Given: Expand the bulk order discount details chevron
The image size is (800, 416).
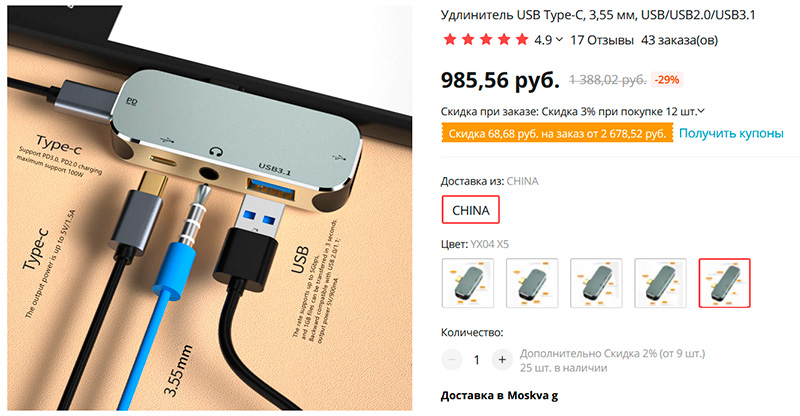Looking at the screenshot, I should tap(702, 111).
